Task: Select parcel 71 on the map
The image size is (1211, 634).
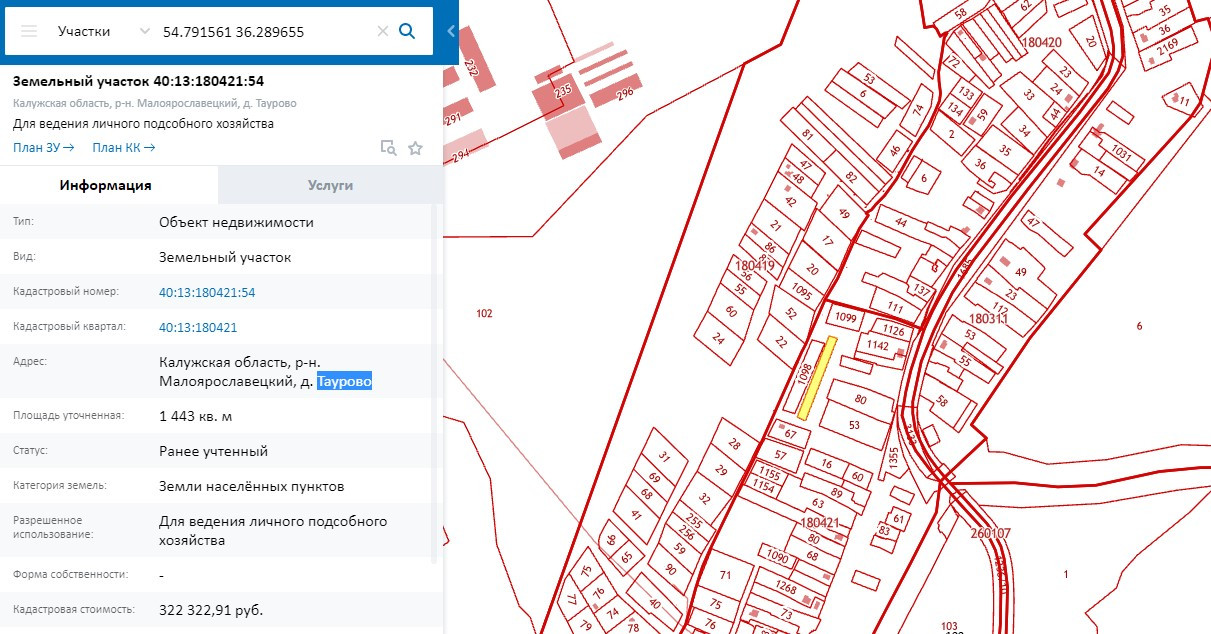Action: (x=725, y=575)
